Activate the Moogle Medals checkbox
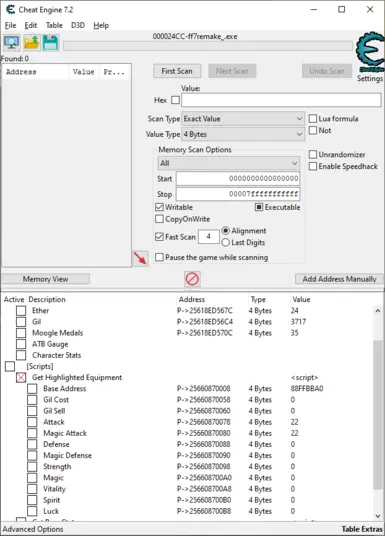The image size is (385, 536). click(21, 333)
